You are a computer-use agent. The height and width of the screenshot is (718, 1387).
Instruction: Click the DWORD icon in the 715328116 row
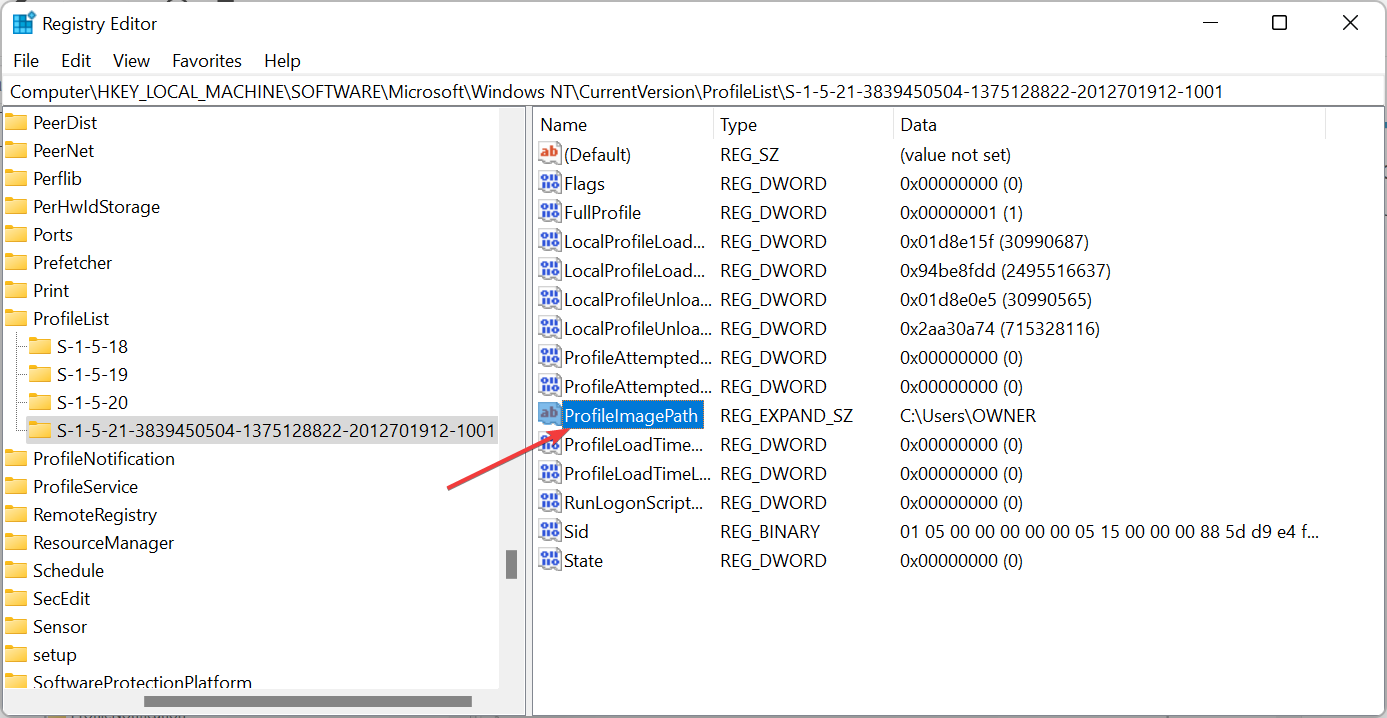(x=550, y=328)
